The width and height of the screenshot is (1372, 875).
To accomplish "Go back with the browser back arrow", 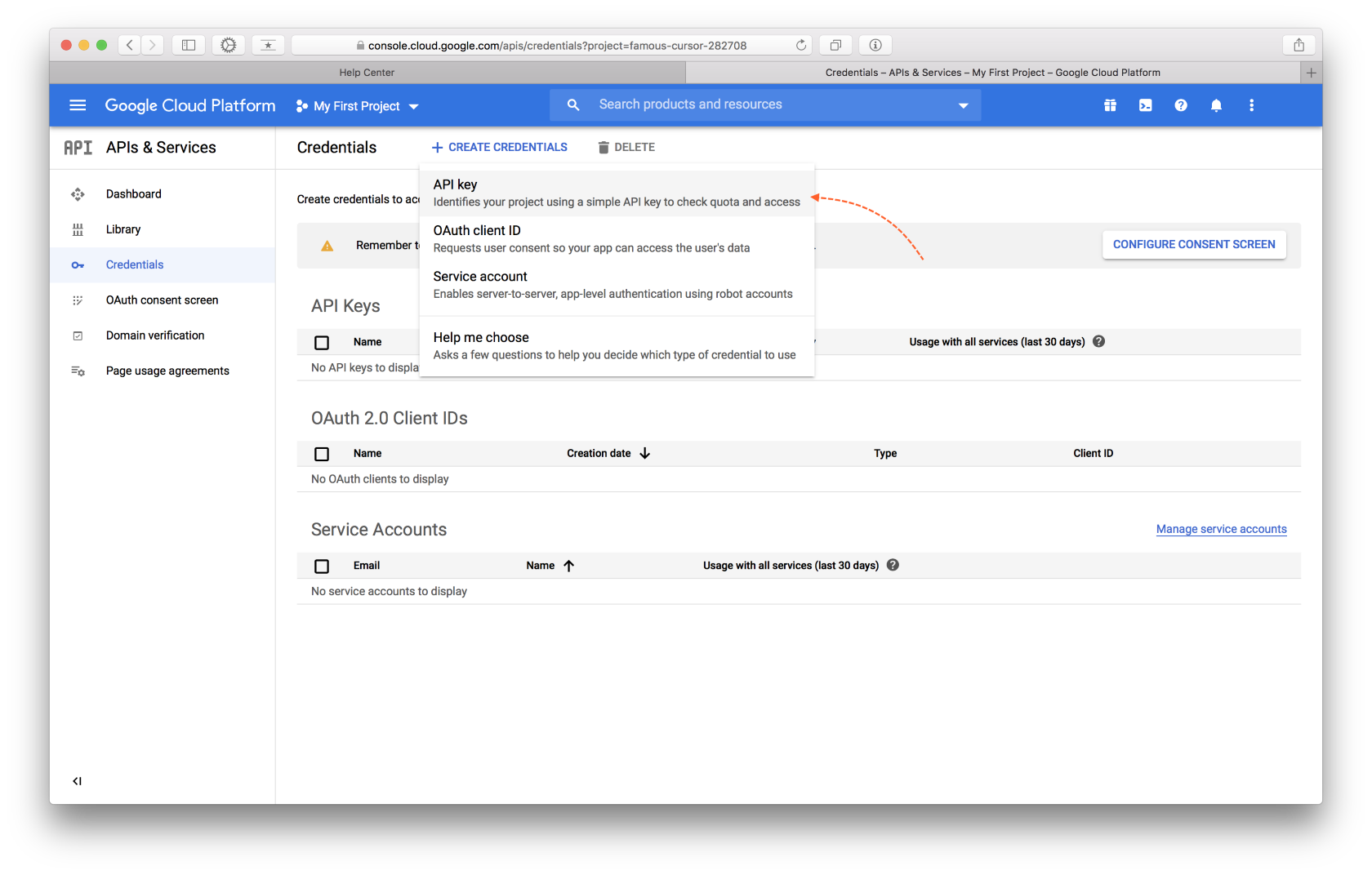I will click(x=130, y=45).
